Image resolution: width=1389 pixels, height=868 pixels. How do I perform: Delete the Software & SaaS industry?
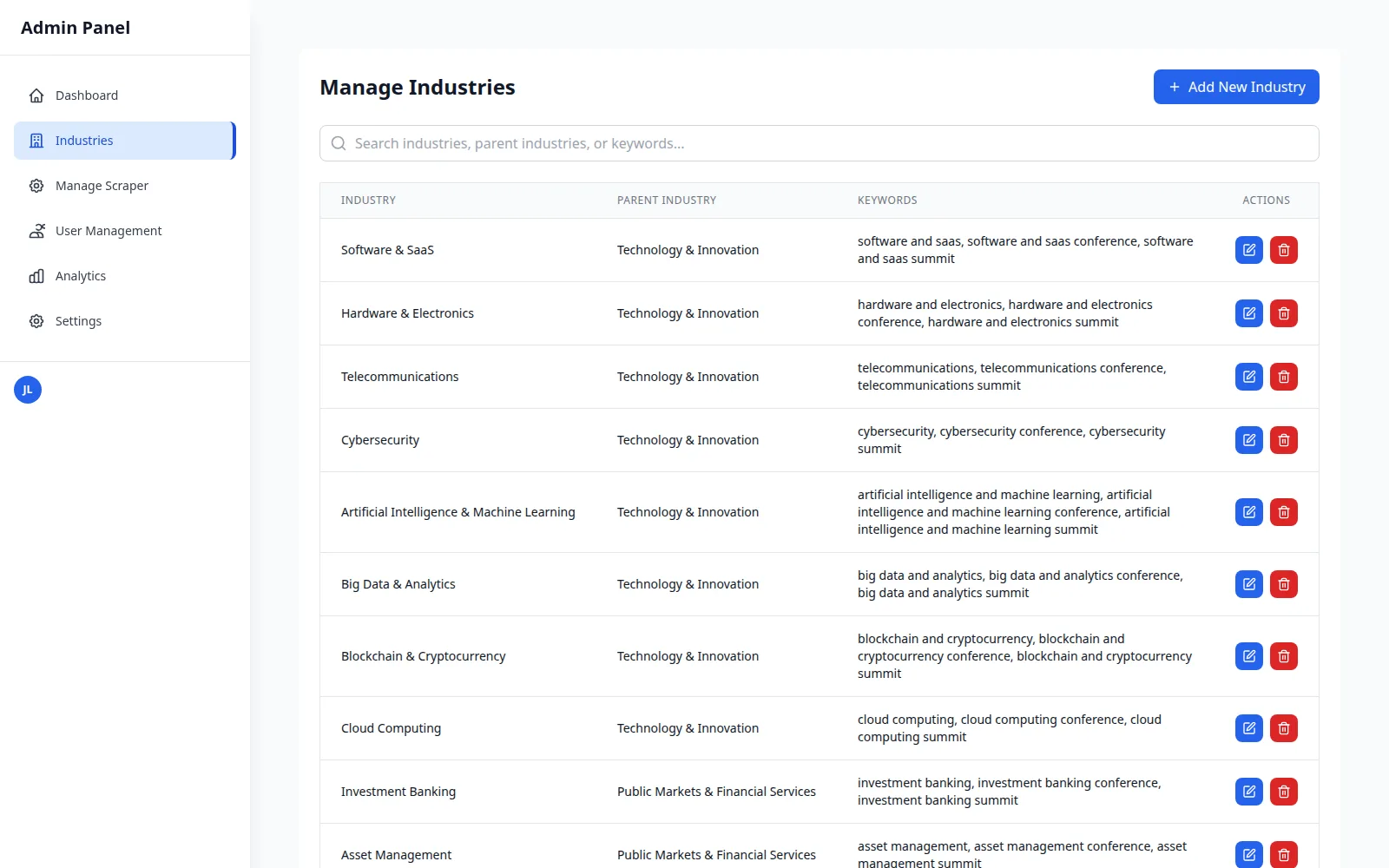coord(1283,250)
